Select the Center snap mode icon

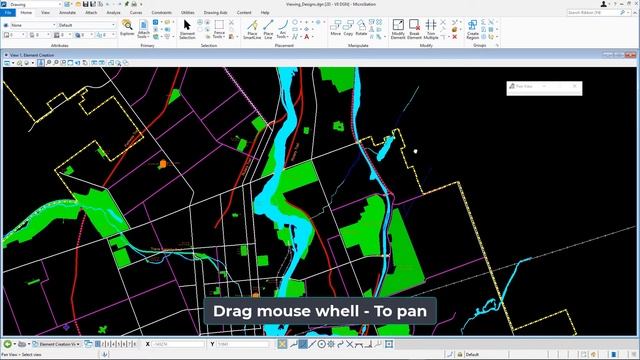(322, 344)
